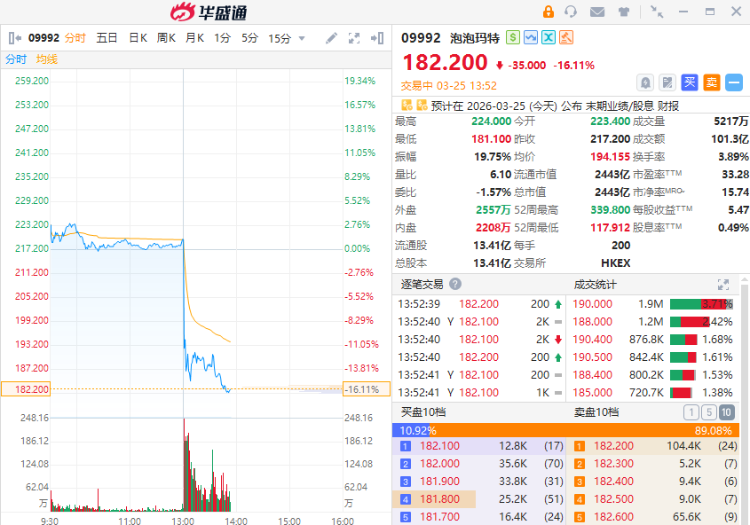Click the light blue minus button
The width and height of the screenshot is (750, 525).
click(734, 83)
